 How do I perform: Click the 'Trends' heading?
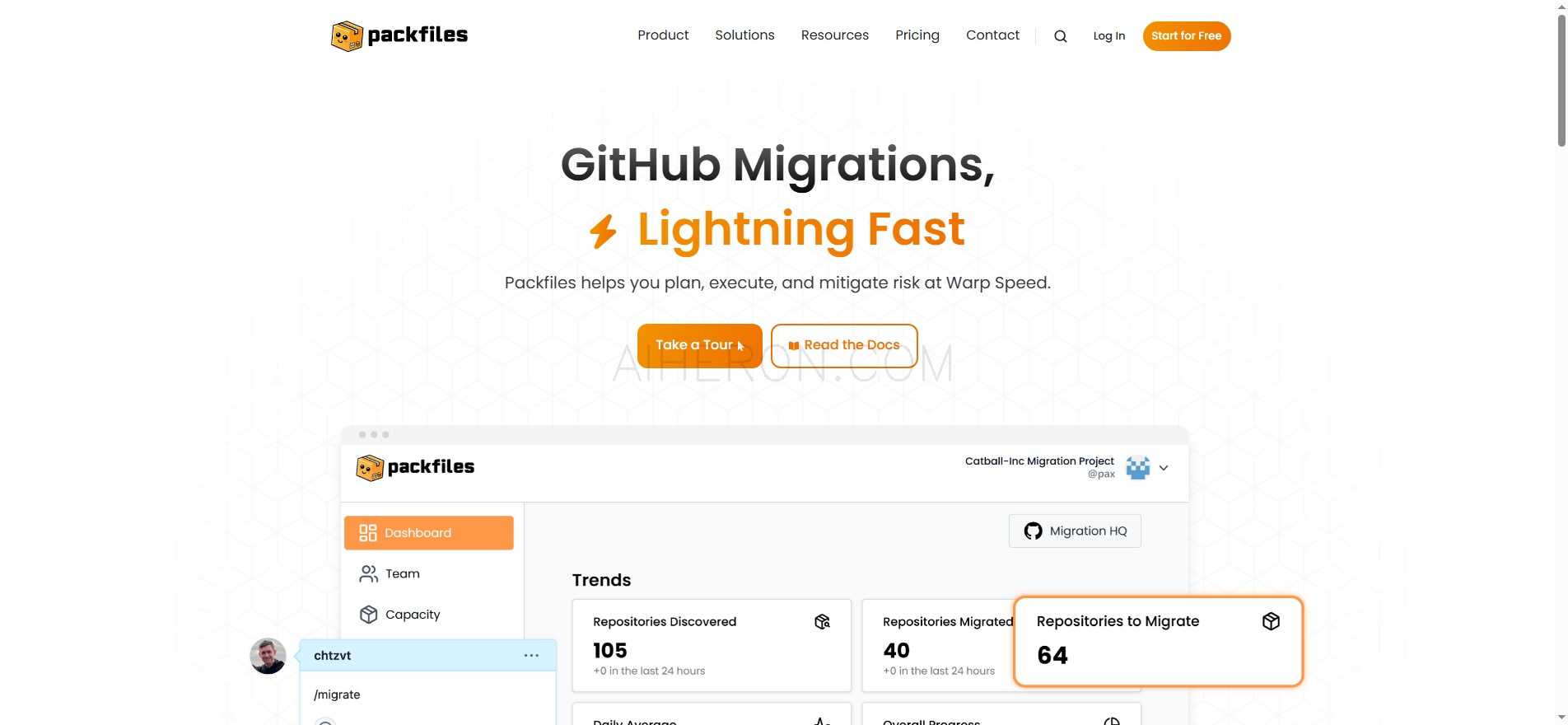tap(601, 580)
